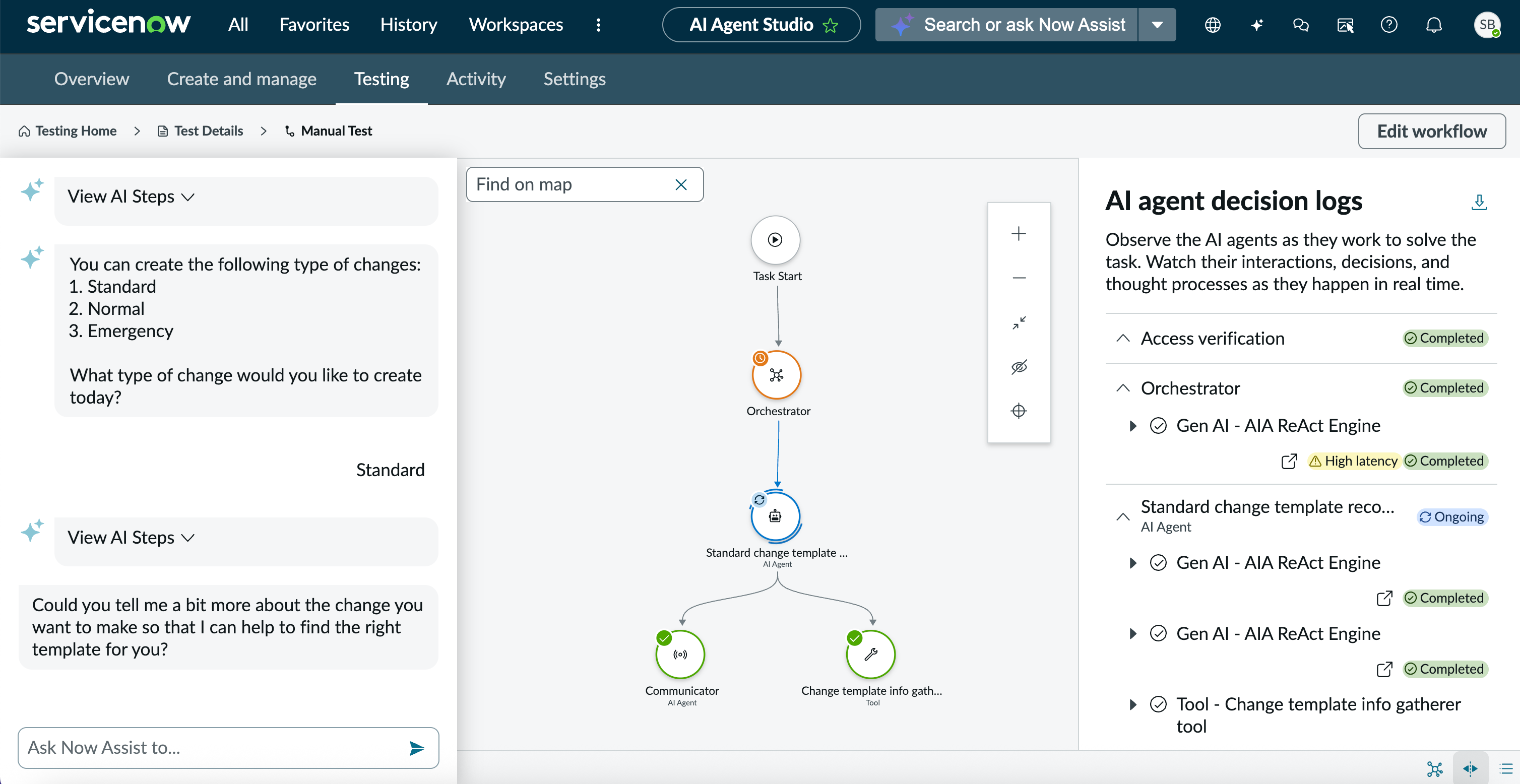Click the Now Assist sparkle icon in header

coord(1257,25)
